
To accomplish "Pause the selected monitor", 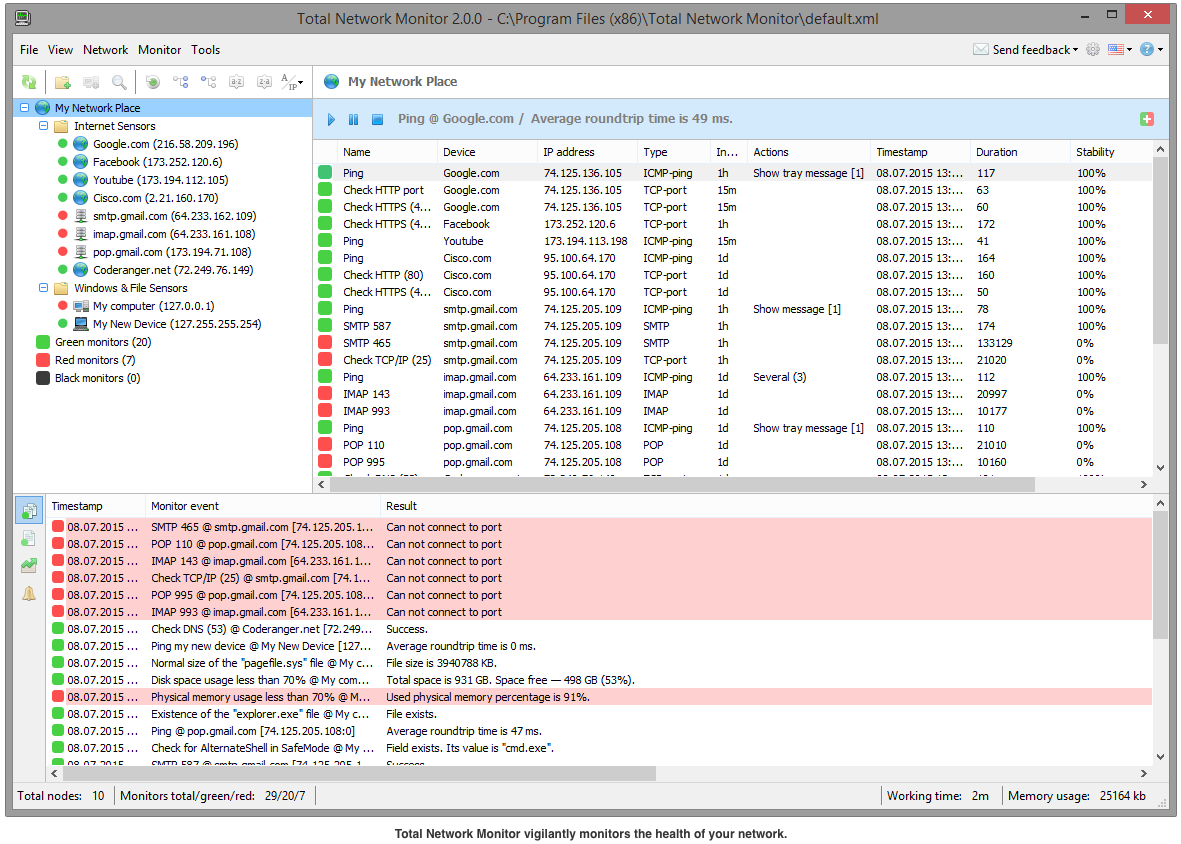I will [x=353, y=119].
